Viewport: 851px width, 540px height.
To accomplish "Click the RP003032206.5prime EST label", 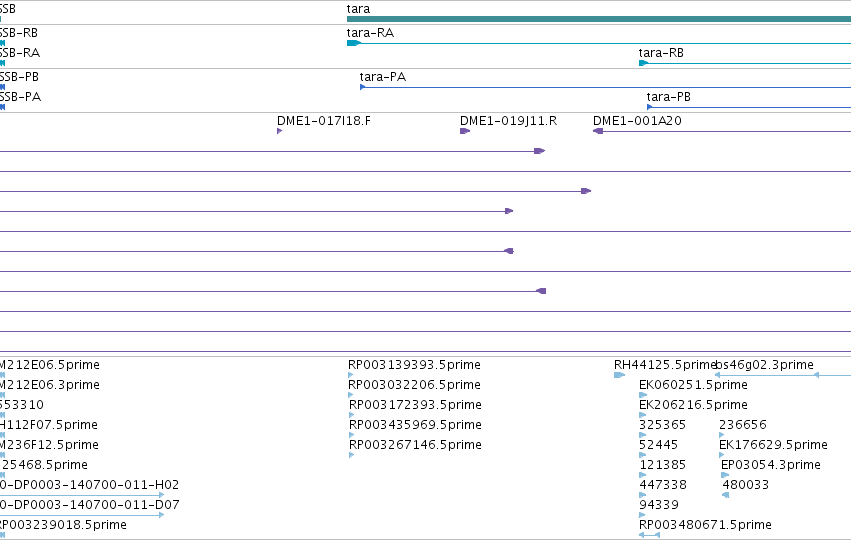I will tap(414, 385).
